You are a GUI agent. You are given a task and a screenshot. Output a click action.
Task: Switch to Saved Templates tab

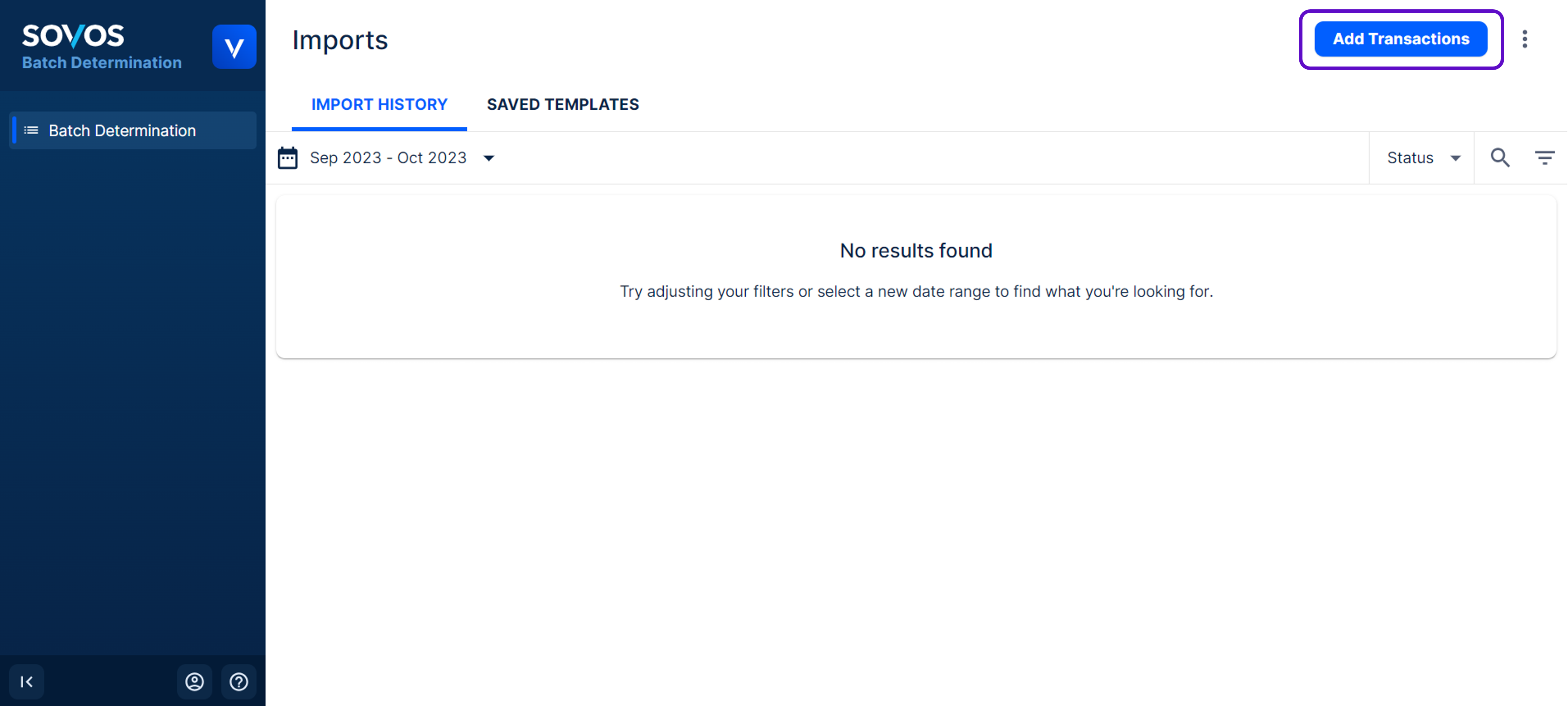563,104
